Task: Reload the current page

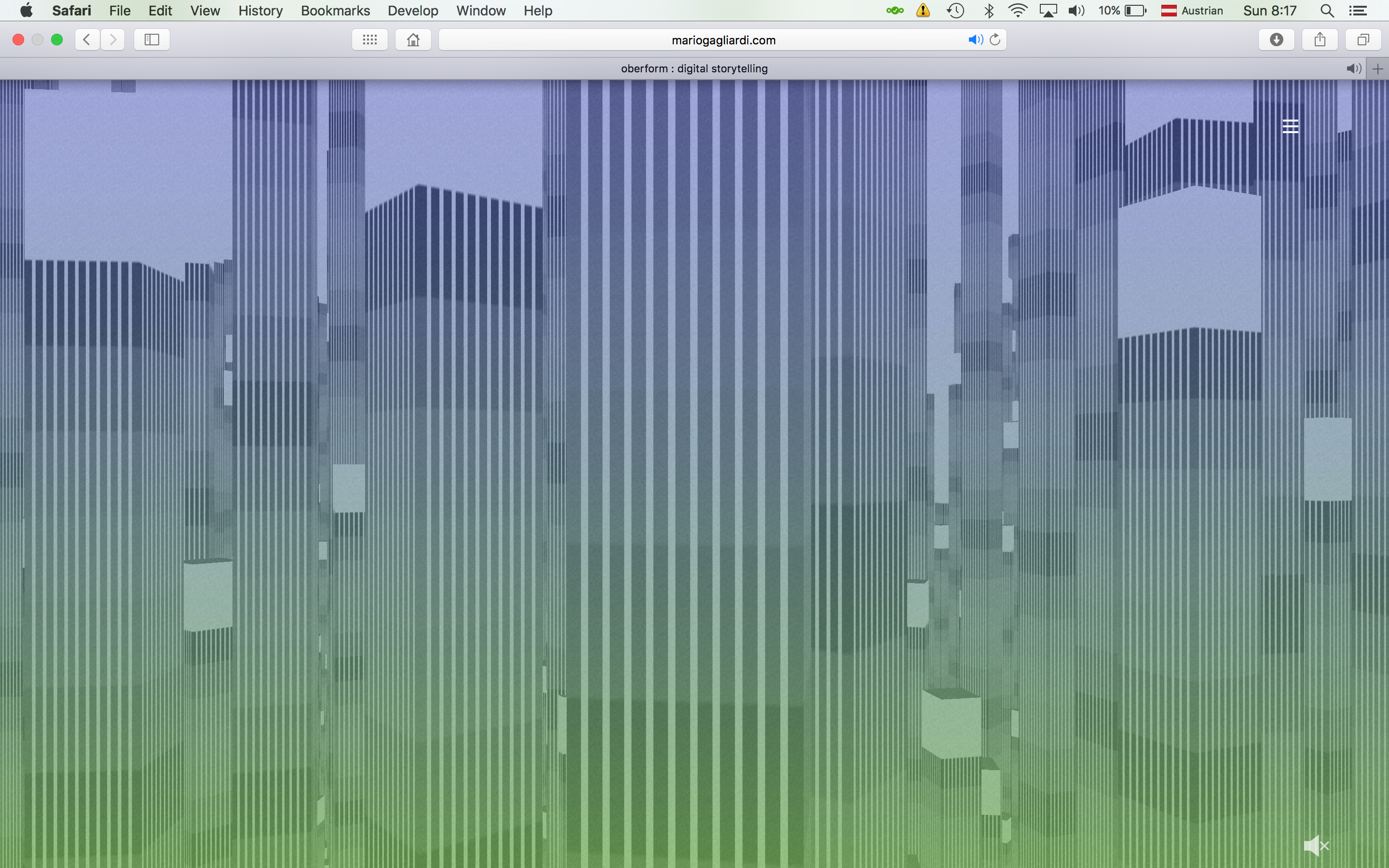Action: point(995,40)
